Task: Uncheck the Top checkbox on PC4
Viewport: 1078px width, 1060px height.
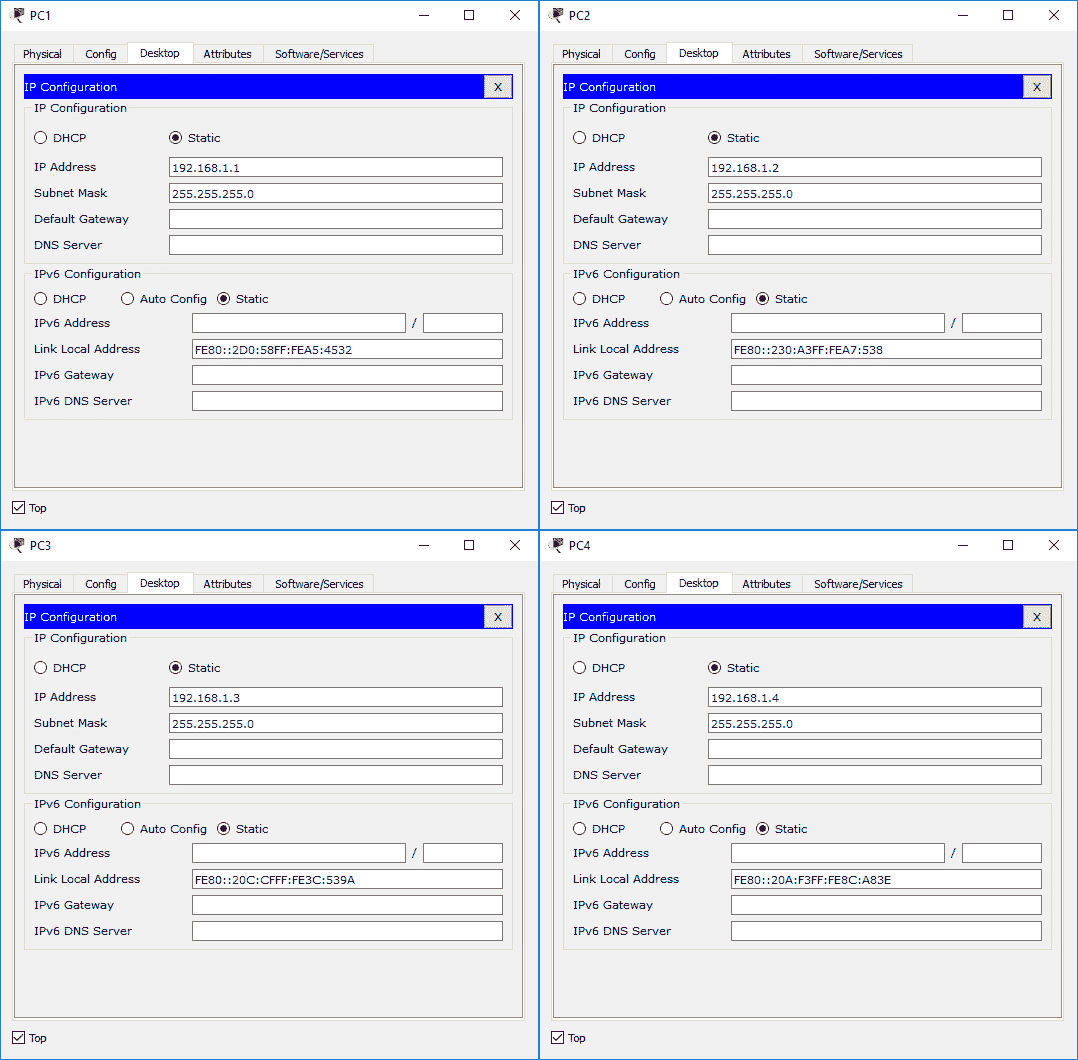Action: pyautogui.click(x=556, y=1037)
